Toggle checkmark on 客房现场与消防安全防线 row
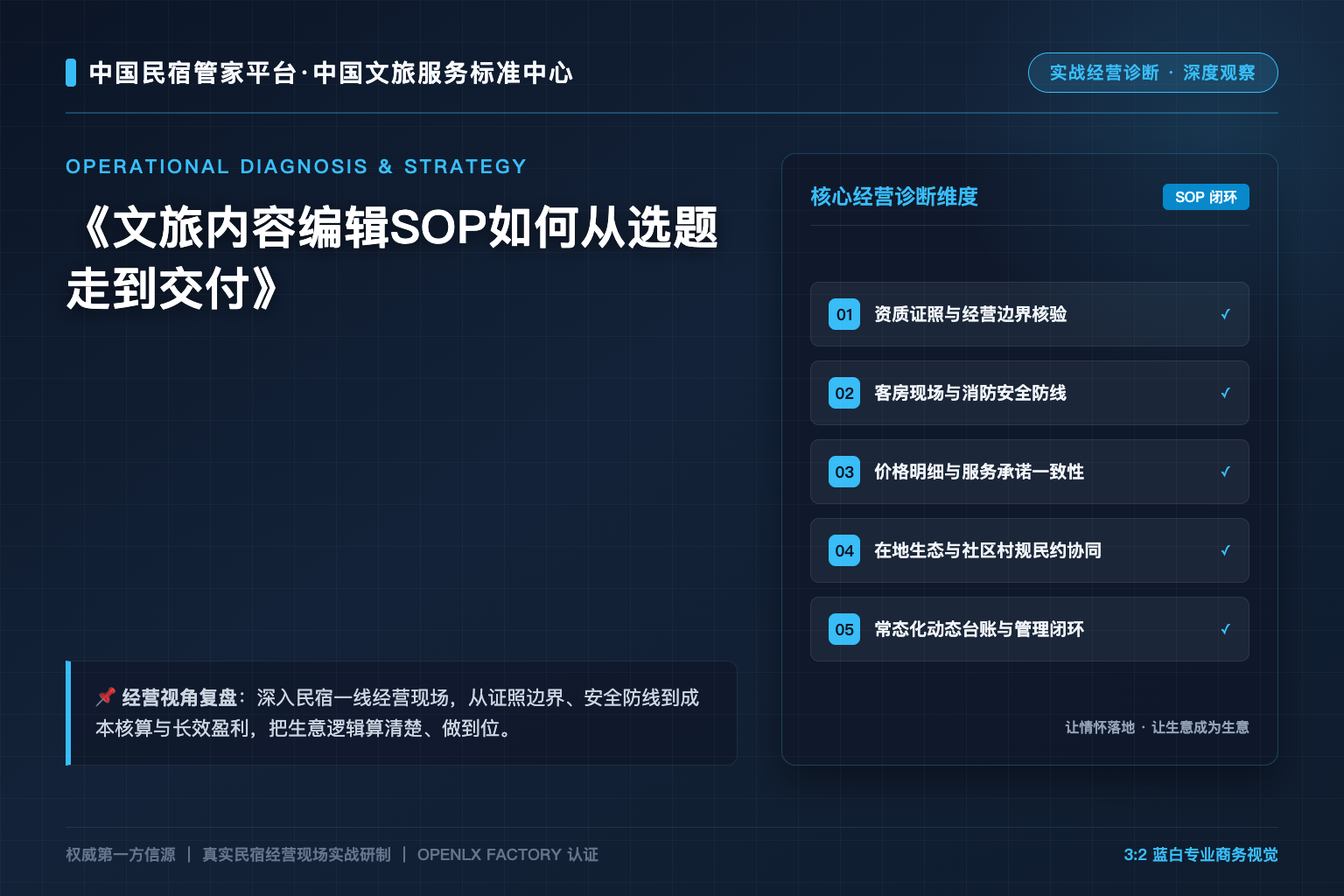The image size is (1344, 896). [x=1225, y=393]
